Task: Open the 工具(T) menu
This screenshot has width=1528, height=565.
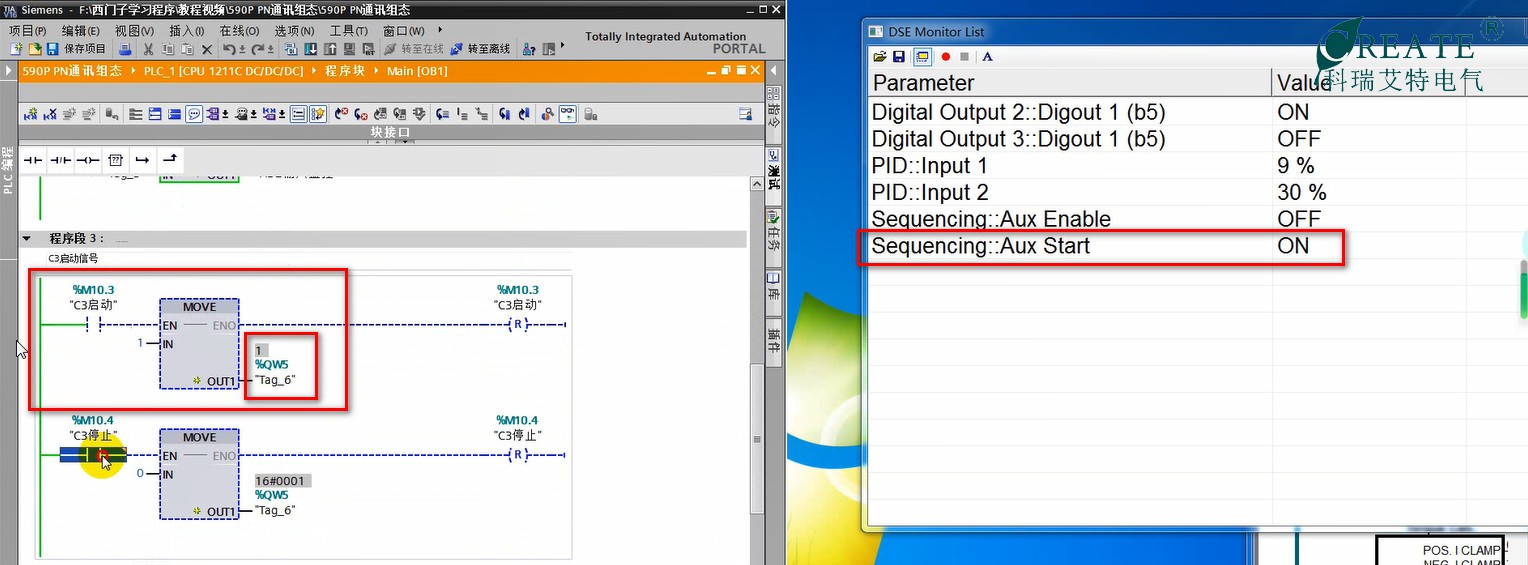Action: tap(348, 30)
